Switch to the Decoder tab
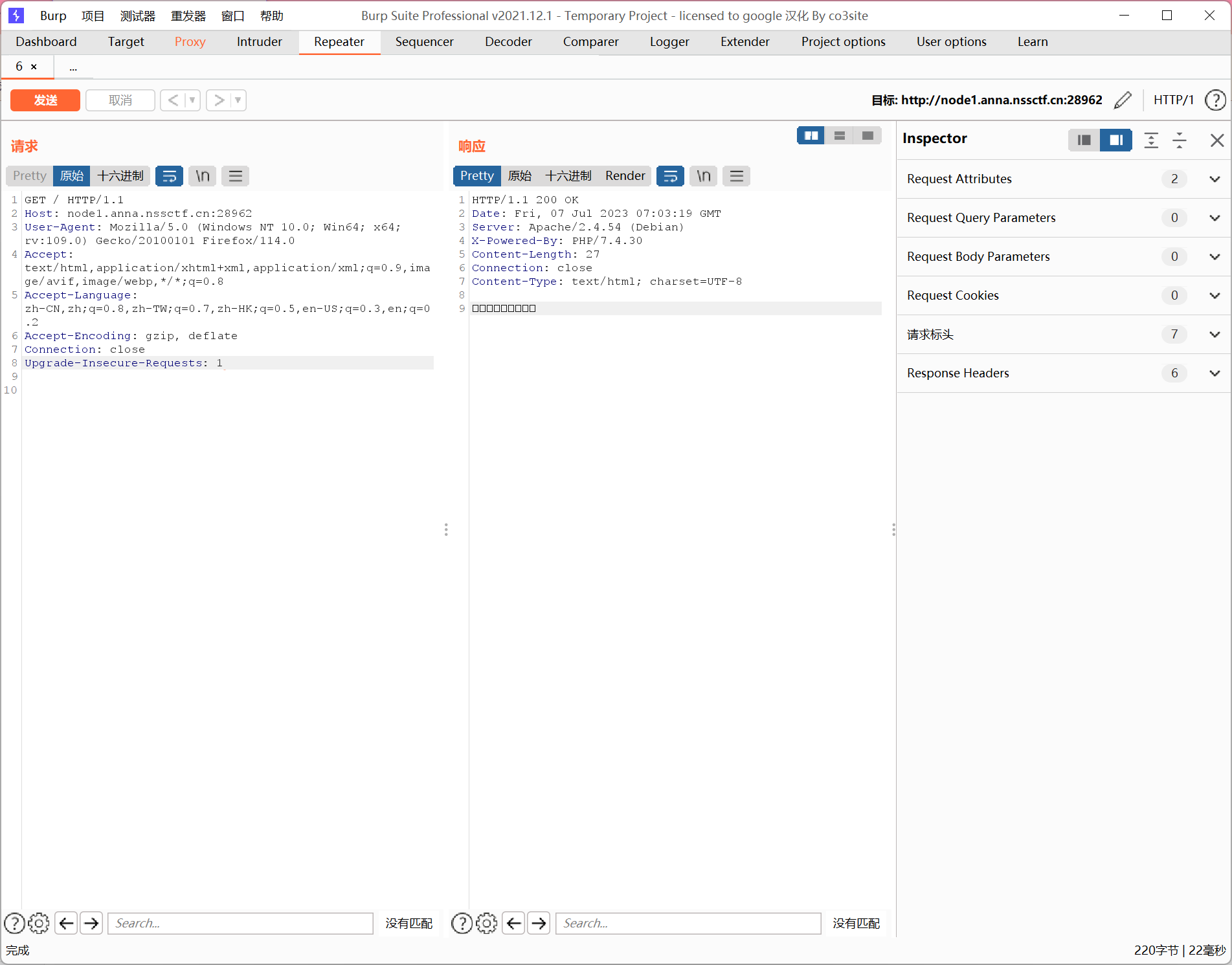The height and width of the screenshot is (965, 1232). [508, 42]
